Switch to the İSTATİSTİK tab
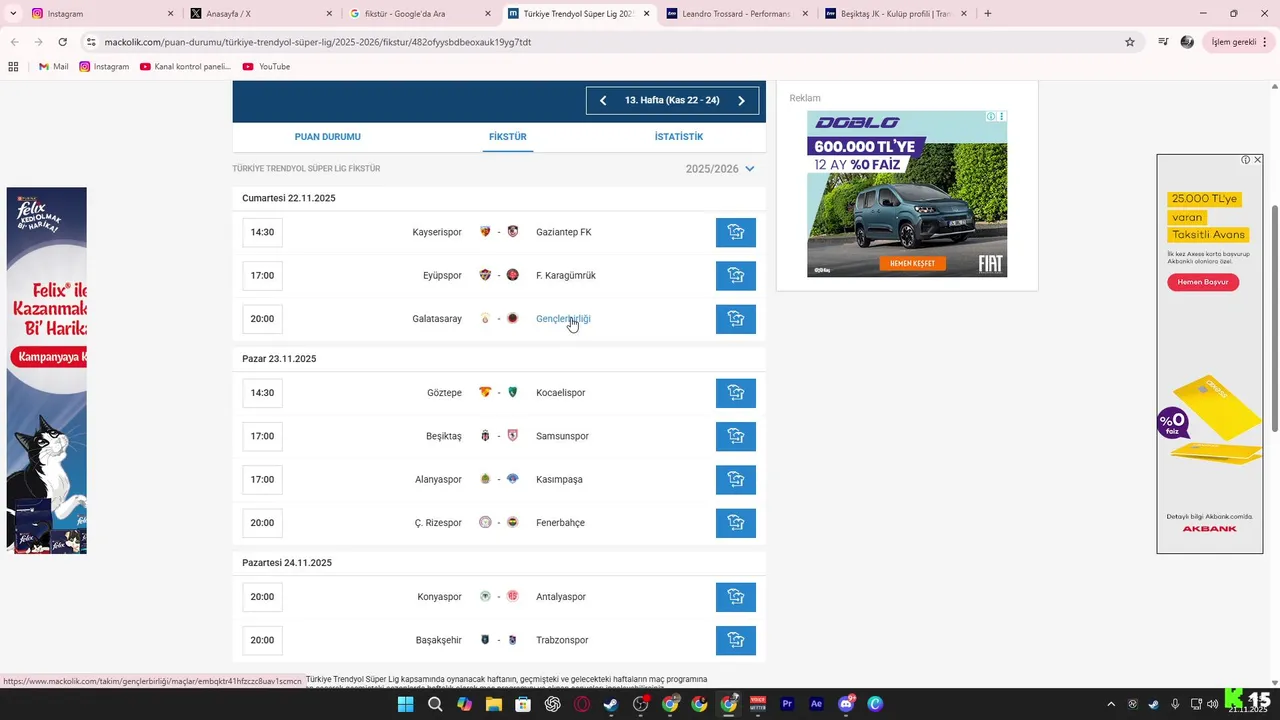This screenshot has width=1280, height=720. click(x=678, y=137)
